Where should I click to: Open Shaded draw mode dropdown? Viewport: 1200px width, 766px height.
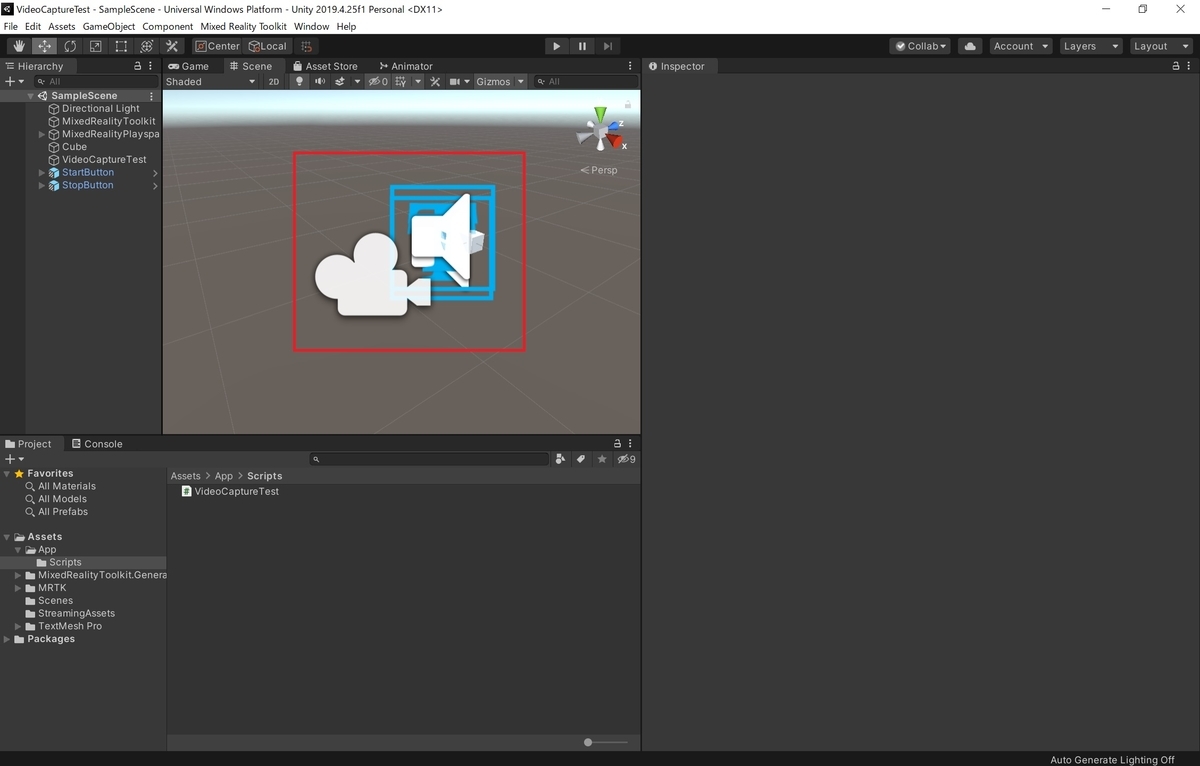point(210,82)
